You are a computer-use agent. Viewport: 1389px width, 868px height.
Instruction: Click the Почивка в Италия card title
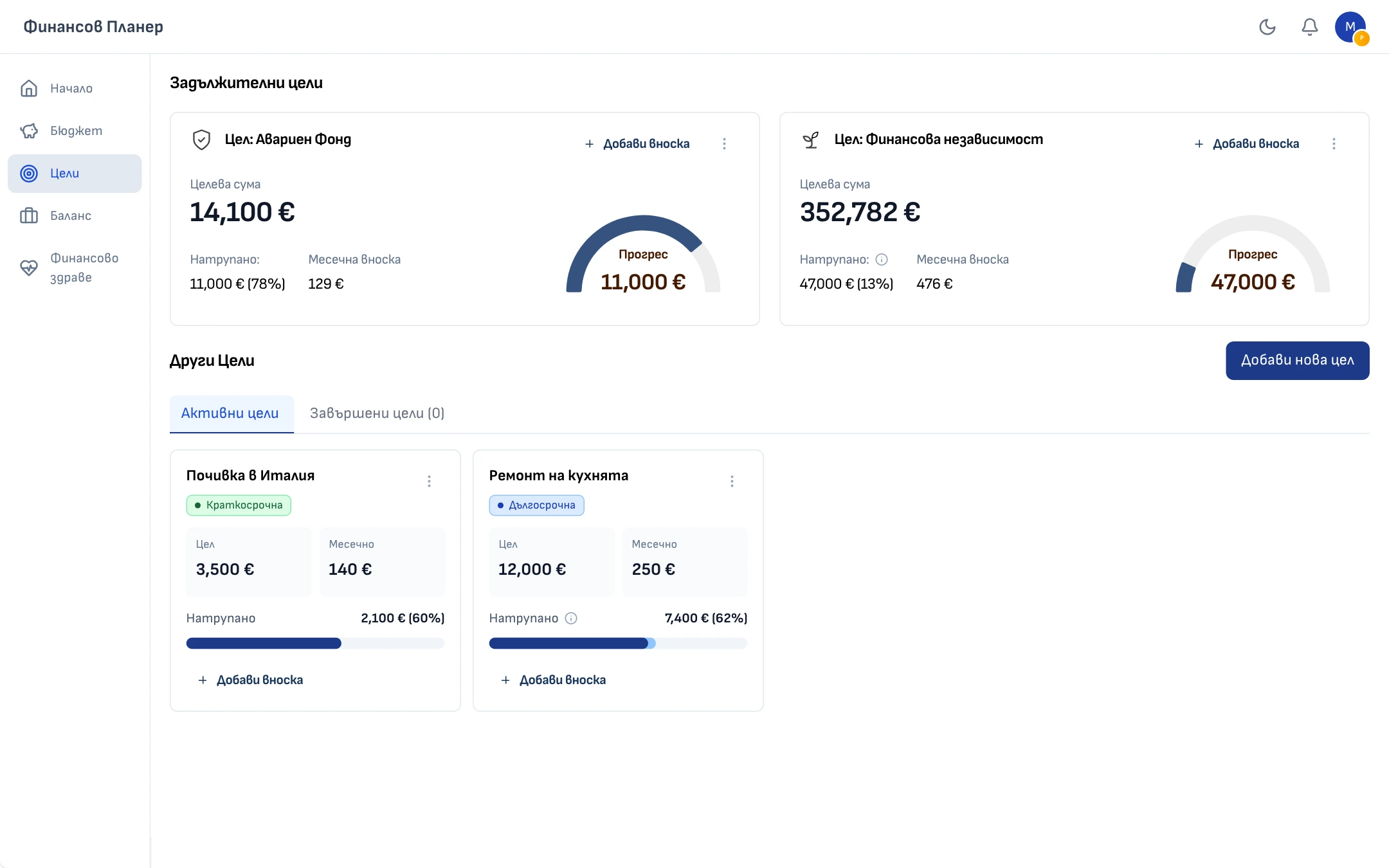coord(250,475)
